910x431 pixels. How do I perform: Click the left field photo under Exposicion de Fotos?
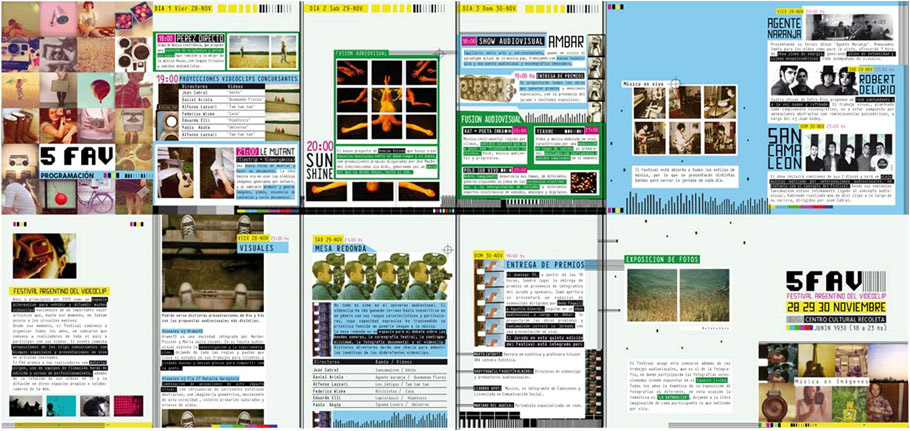click(652, 296)
